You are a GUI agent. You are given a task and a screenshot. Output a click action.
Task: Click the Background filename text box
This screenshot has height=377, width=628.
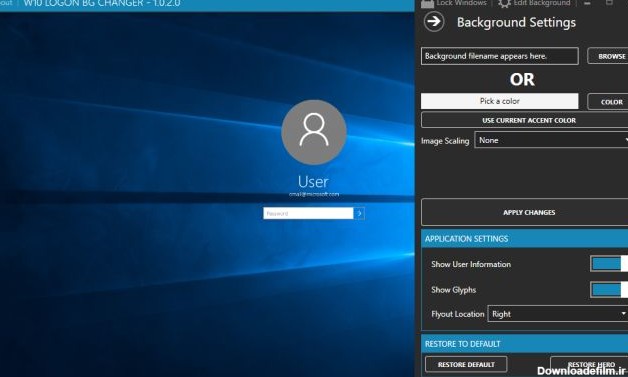pyautogui.click(x=499, y=56)
